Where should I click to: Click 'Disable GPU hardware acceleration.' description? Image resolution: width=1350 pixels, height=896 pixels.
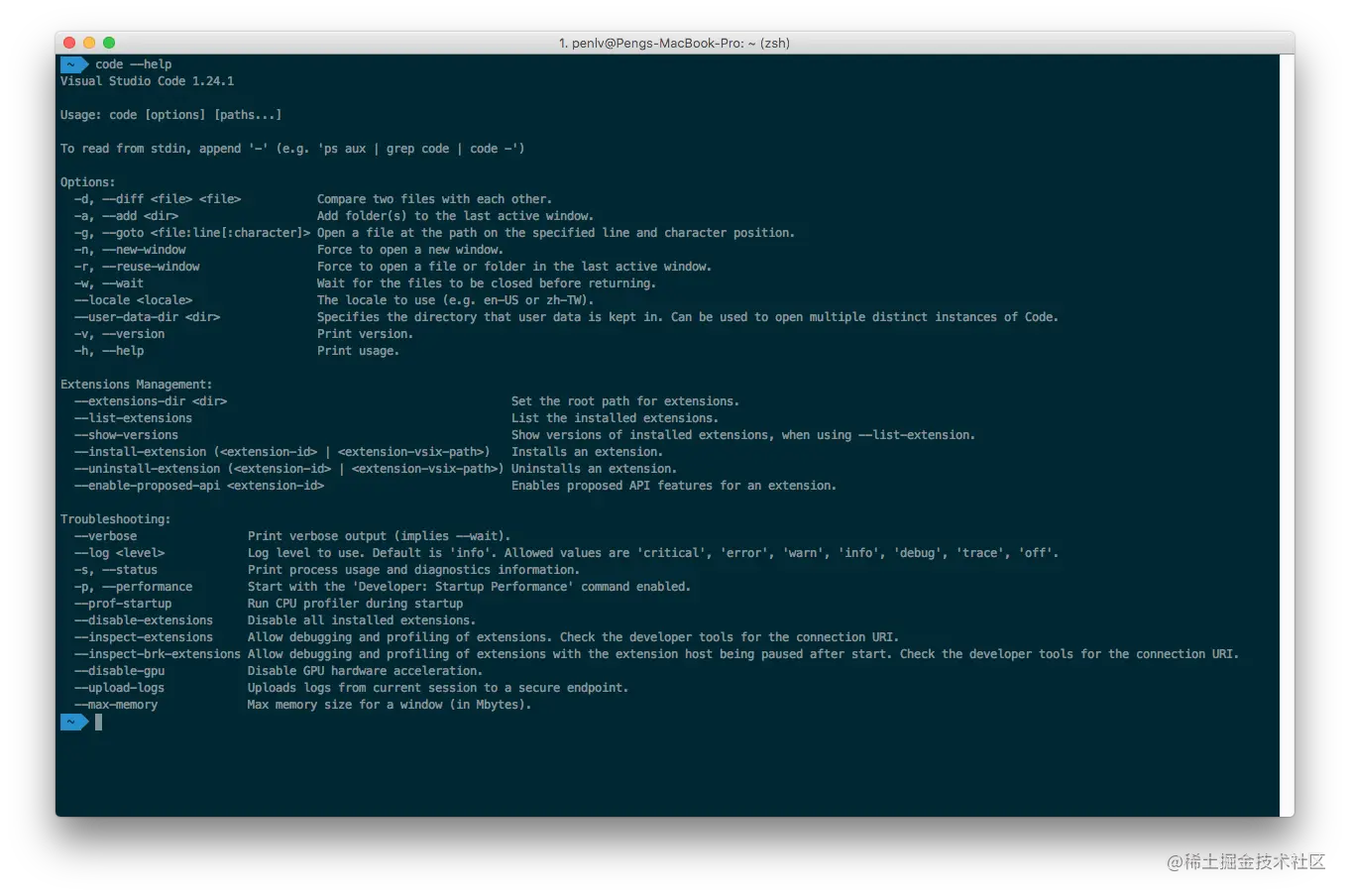pos(366,671)
